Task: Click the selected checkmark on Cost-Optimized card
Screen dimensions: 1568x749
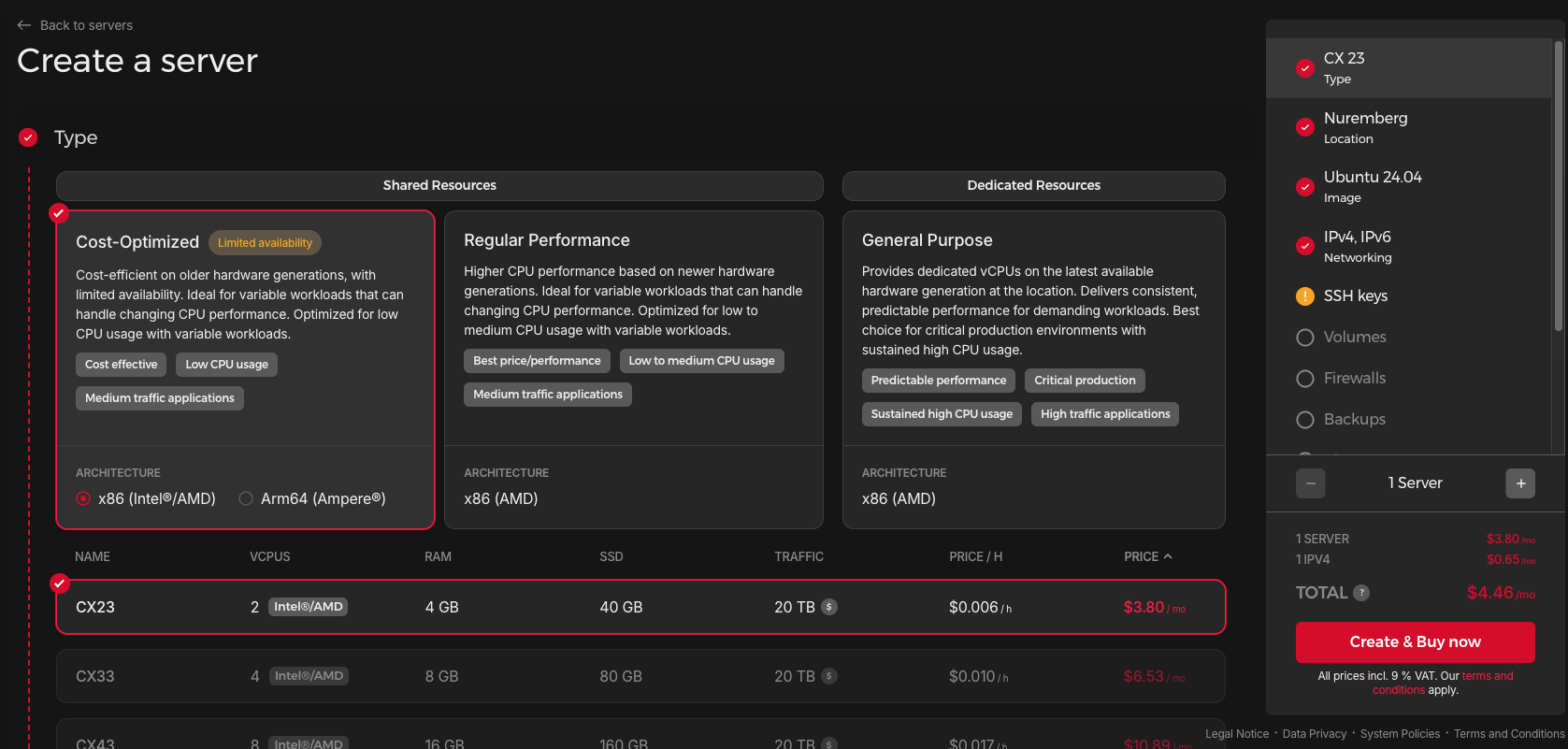Action: tap(59, 213)
